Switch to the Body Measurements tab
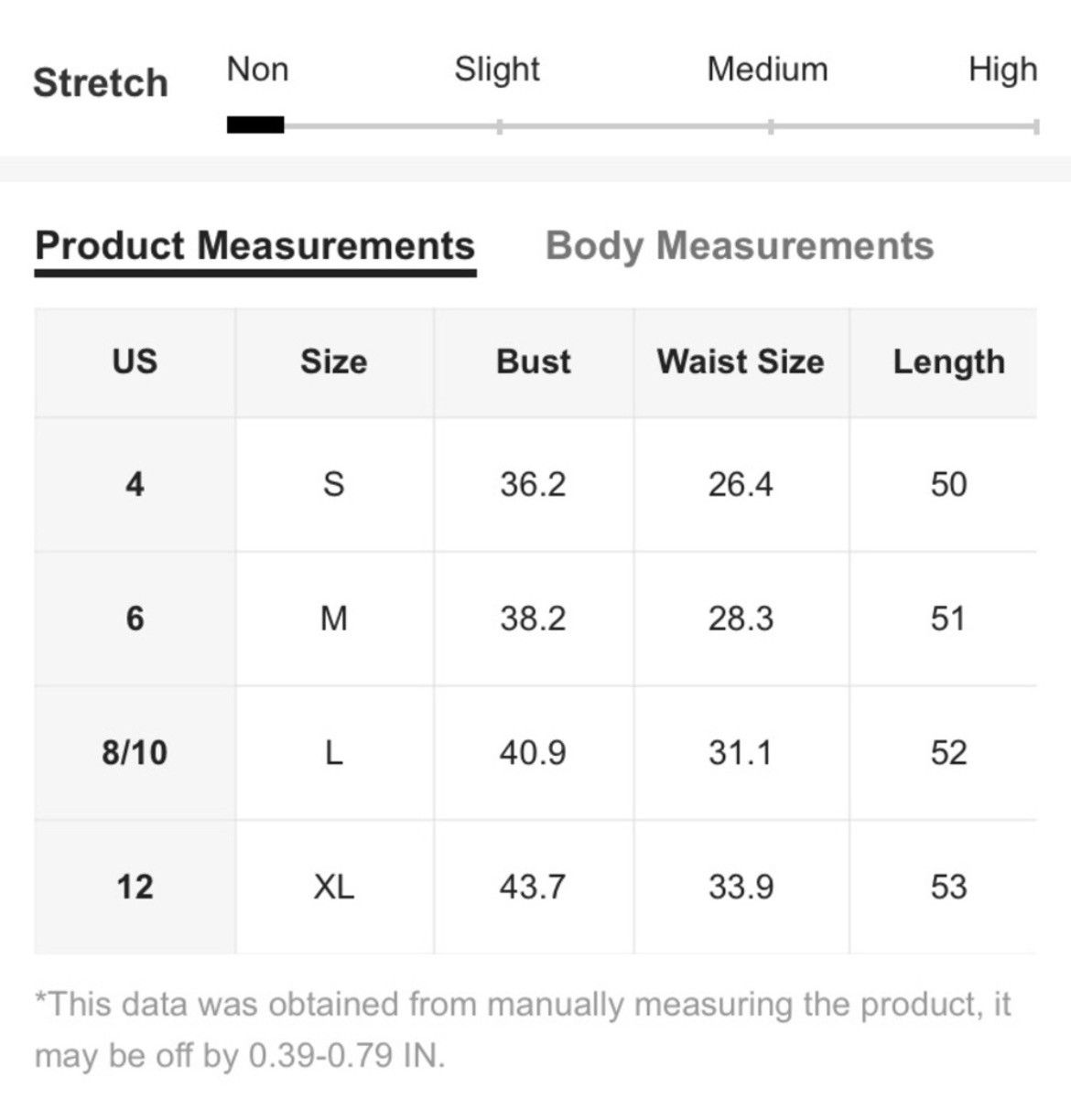Viewport: 1071px width, 1120px height. click(x=740, y=246)
